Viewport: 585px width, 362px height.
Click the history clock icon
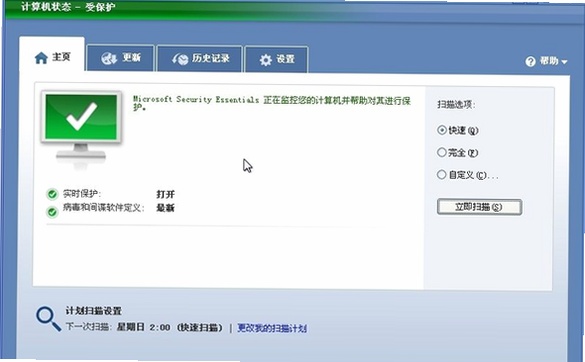[180, 59]
